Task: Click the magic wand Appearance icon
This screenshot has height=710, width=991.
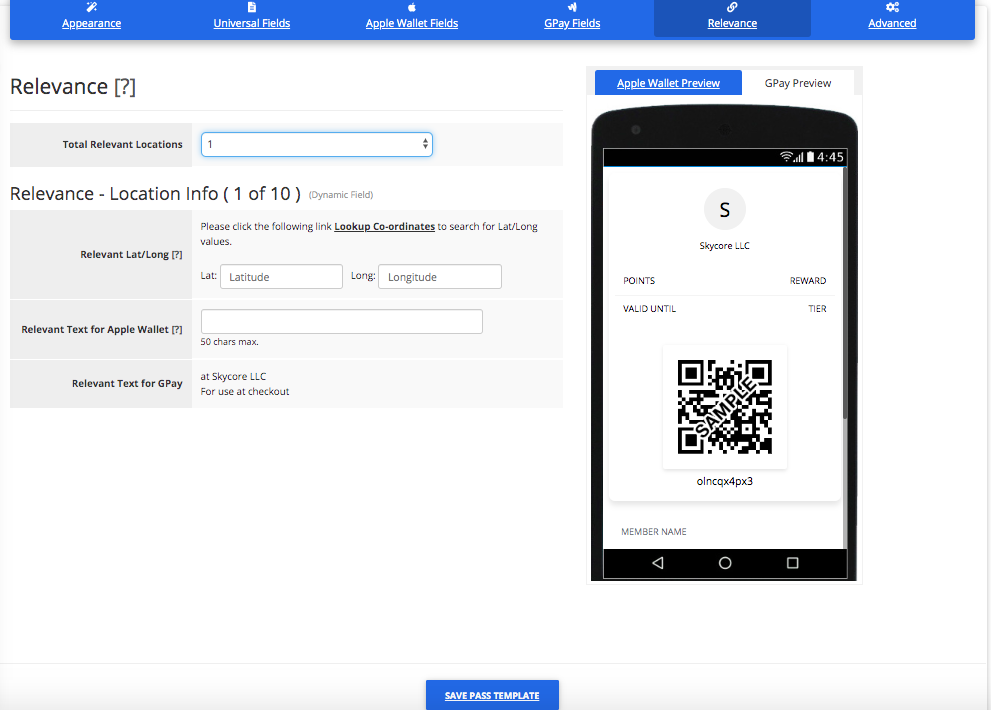Action: pyautogui.click(x=92, y=7)
